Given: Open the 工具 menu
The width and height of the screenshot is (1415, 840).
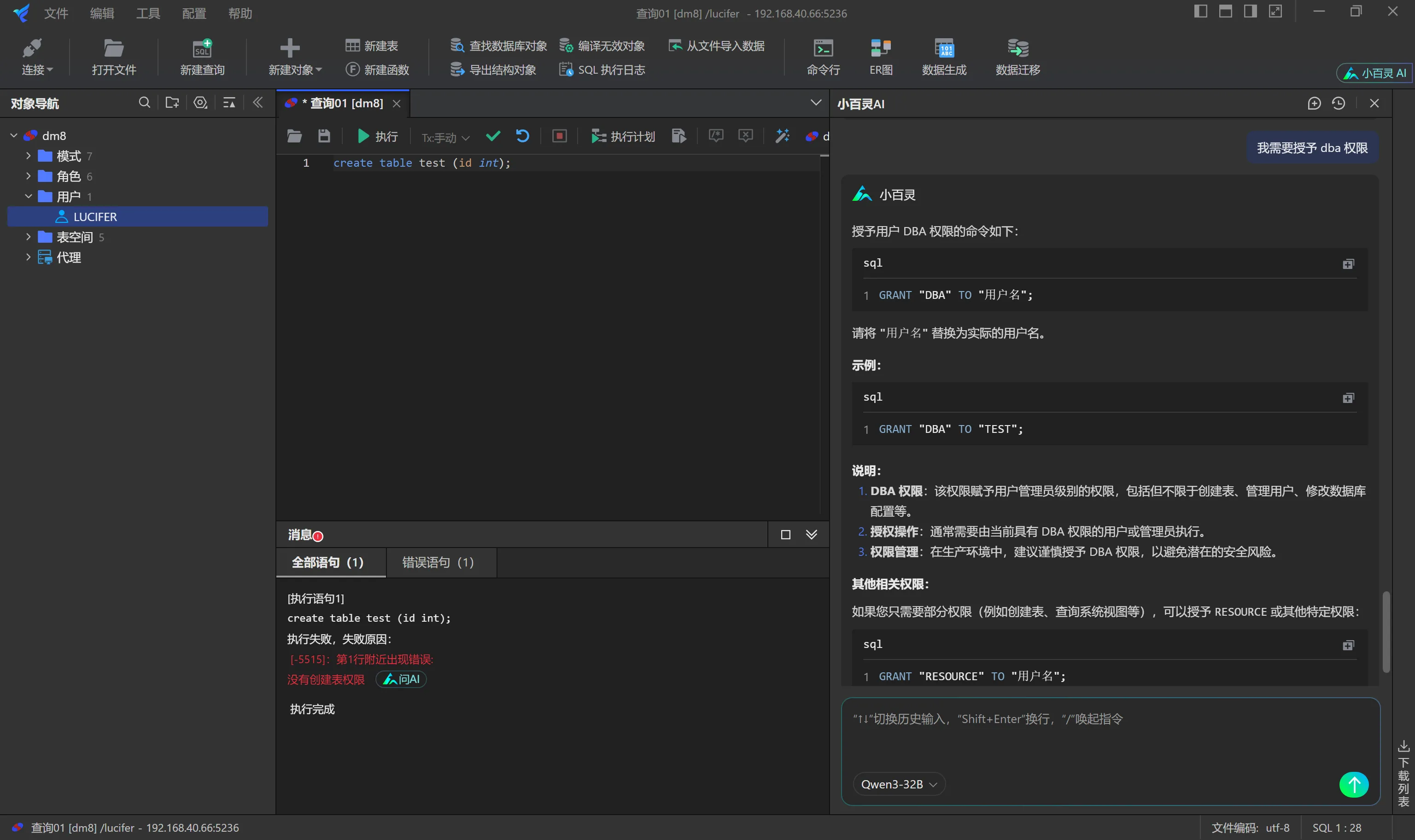Looking at the screenshot, I should tap(148, 13).
